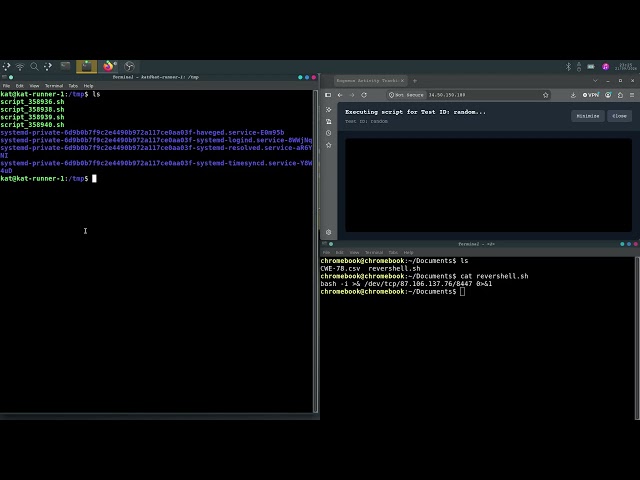Open the highlighted terminal launcher in the taskbar
The image size is (640, 480).
[87, 67]
